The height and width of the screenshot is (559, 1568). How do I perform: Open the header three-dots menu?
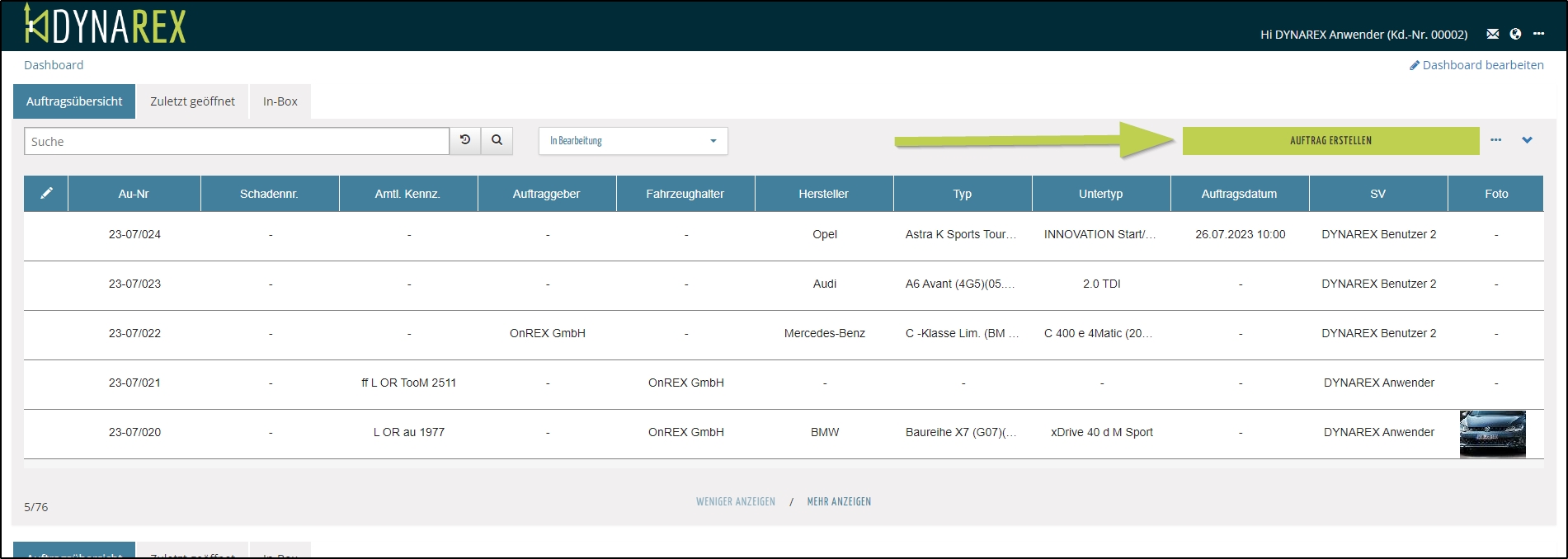tap(1538, 34)
